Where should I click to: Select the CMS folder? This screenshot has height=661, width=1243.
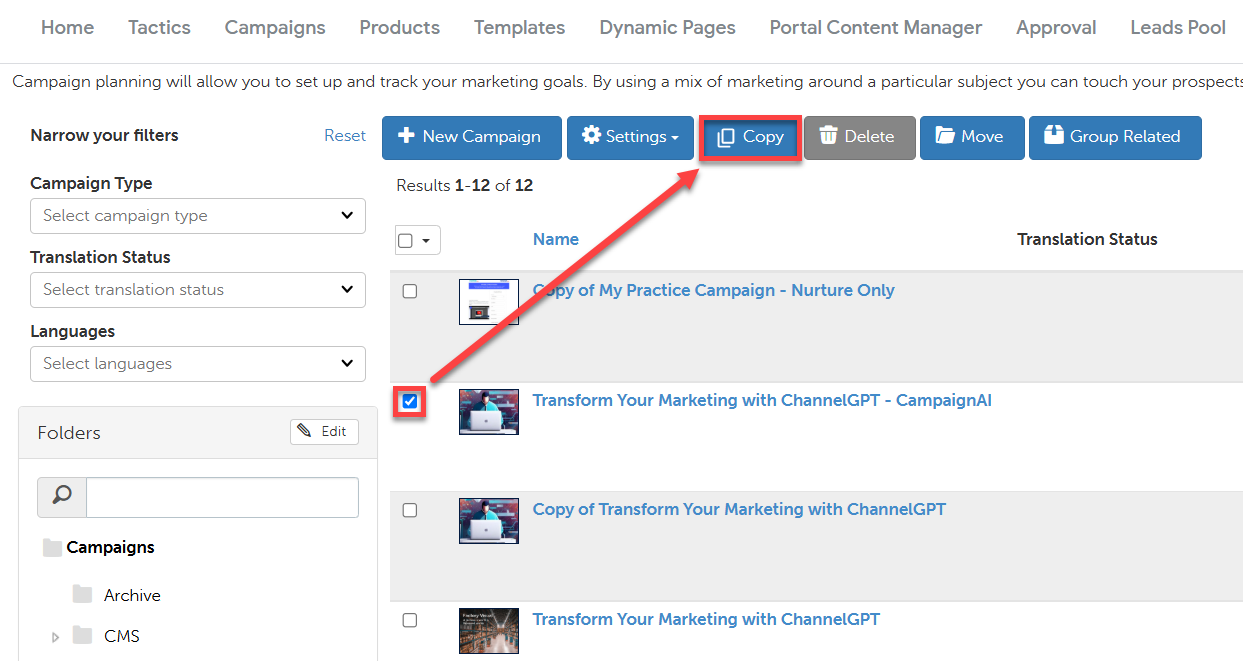pos(122,636)
